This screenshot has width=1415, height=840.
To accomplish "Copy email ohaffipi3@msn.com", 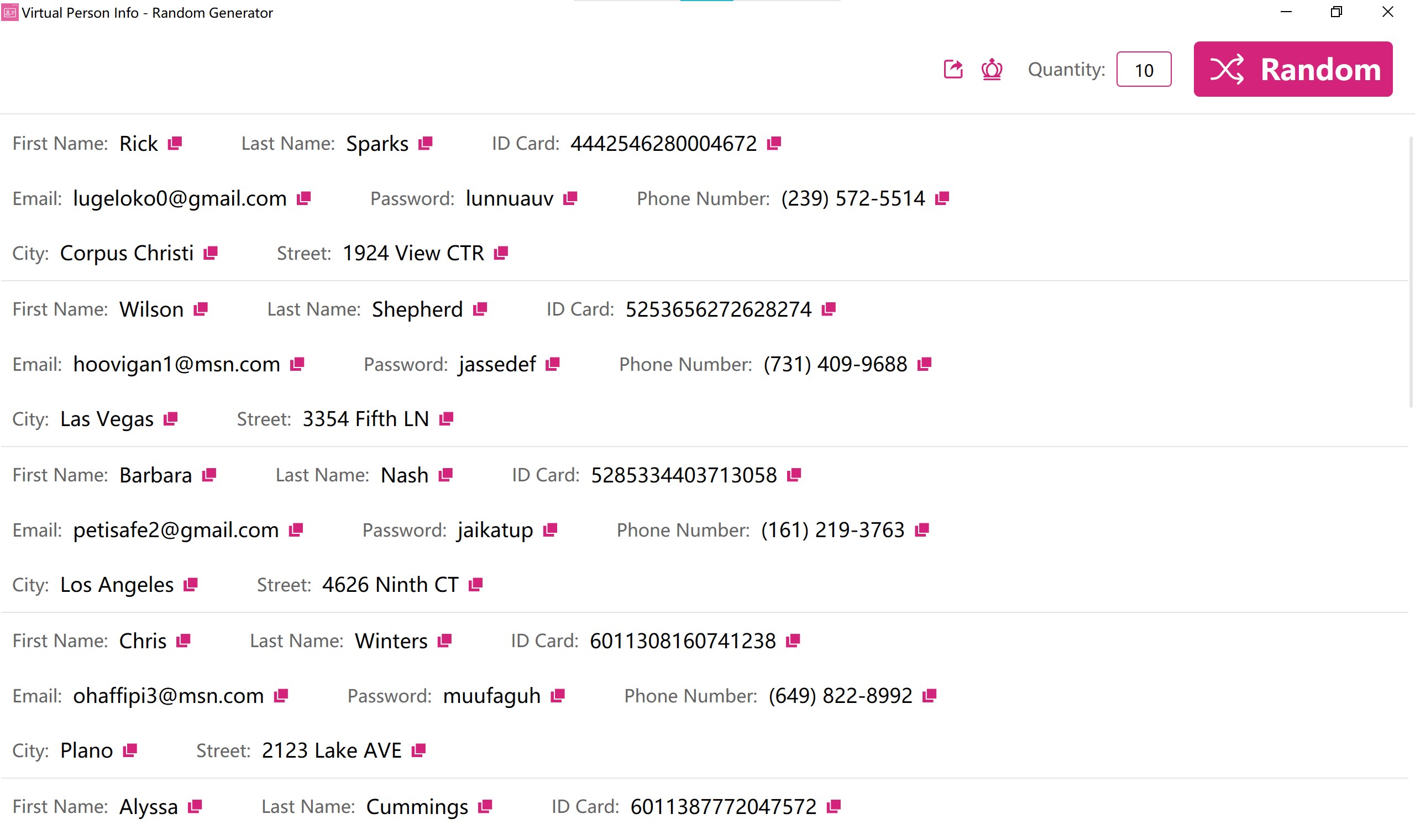I will pyautogui.click(x=281, y=695).
